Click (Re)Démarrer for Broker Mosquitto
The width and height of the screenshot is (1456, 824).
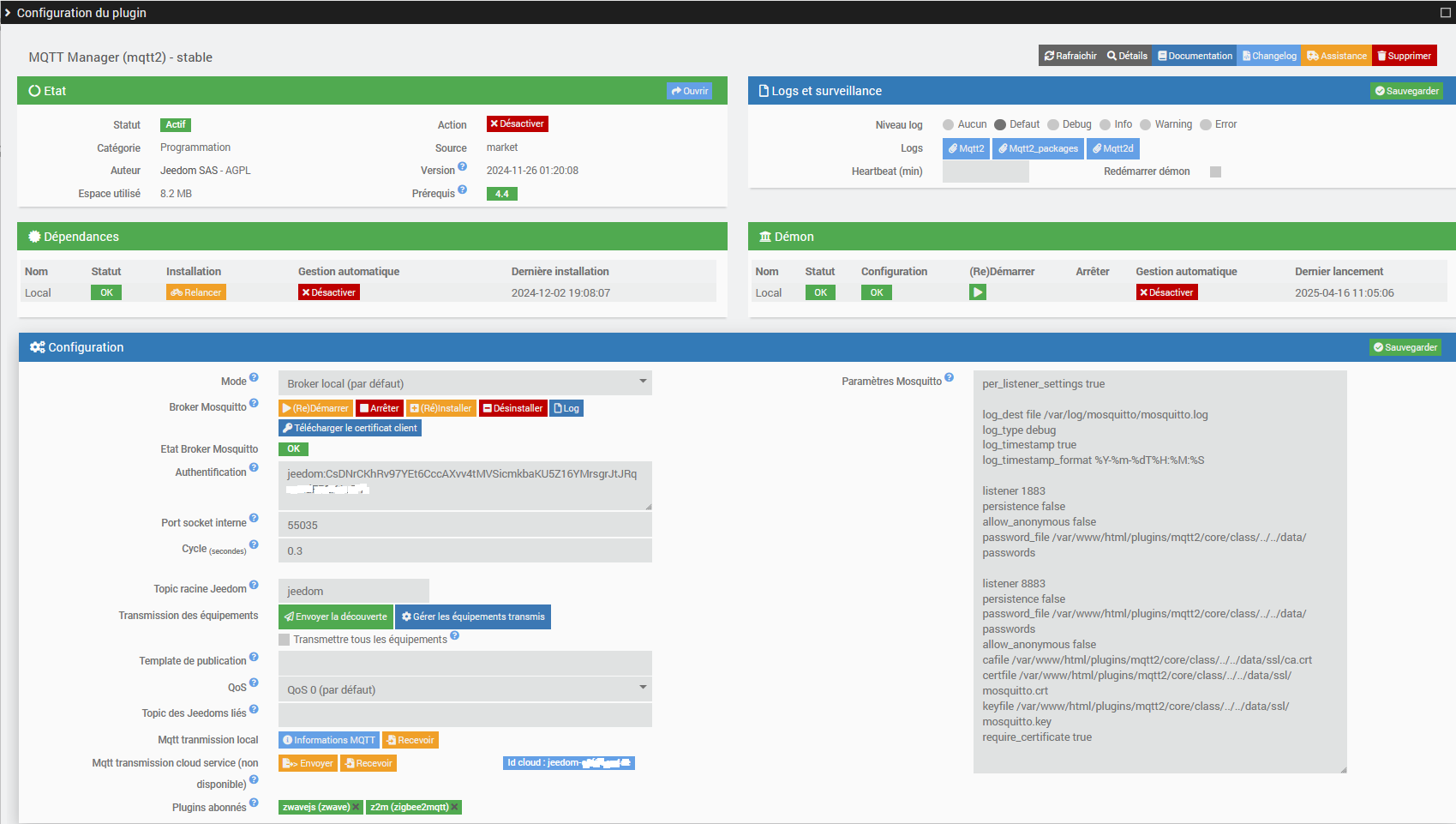(315, 408)
